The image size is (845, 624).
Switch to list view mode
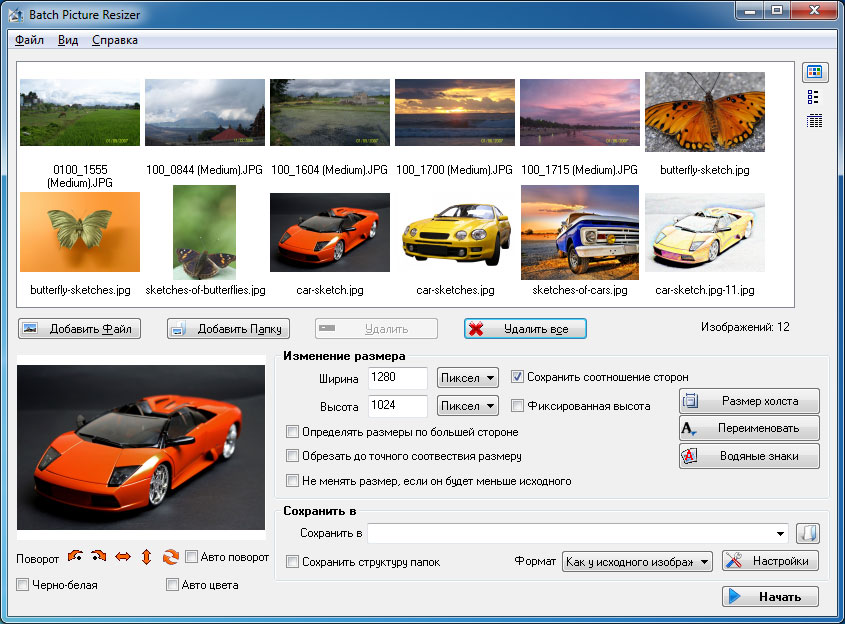pos(814,97)
